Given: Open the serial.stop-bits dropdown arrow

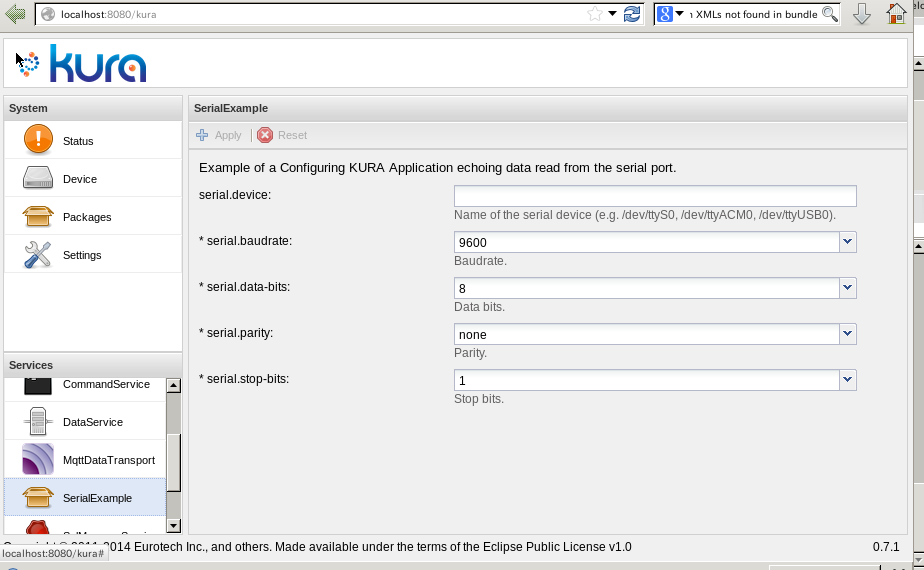Looking at the screenshot, I should pyautogui.click(x=847, y=380).
